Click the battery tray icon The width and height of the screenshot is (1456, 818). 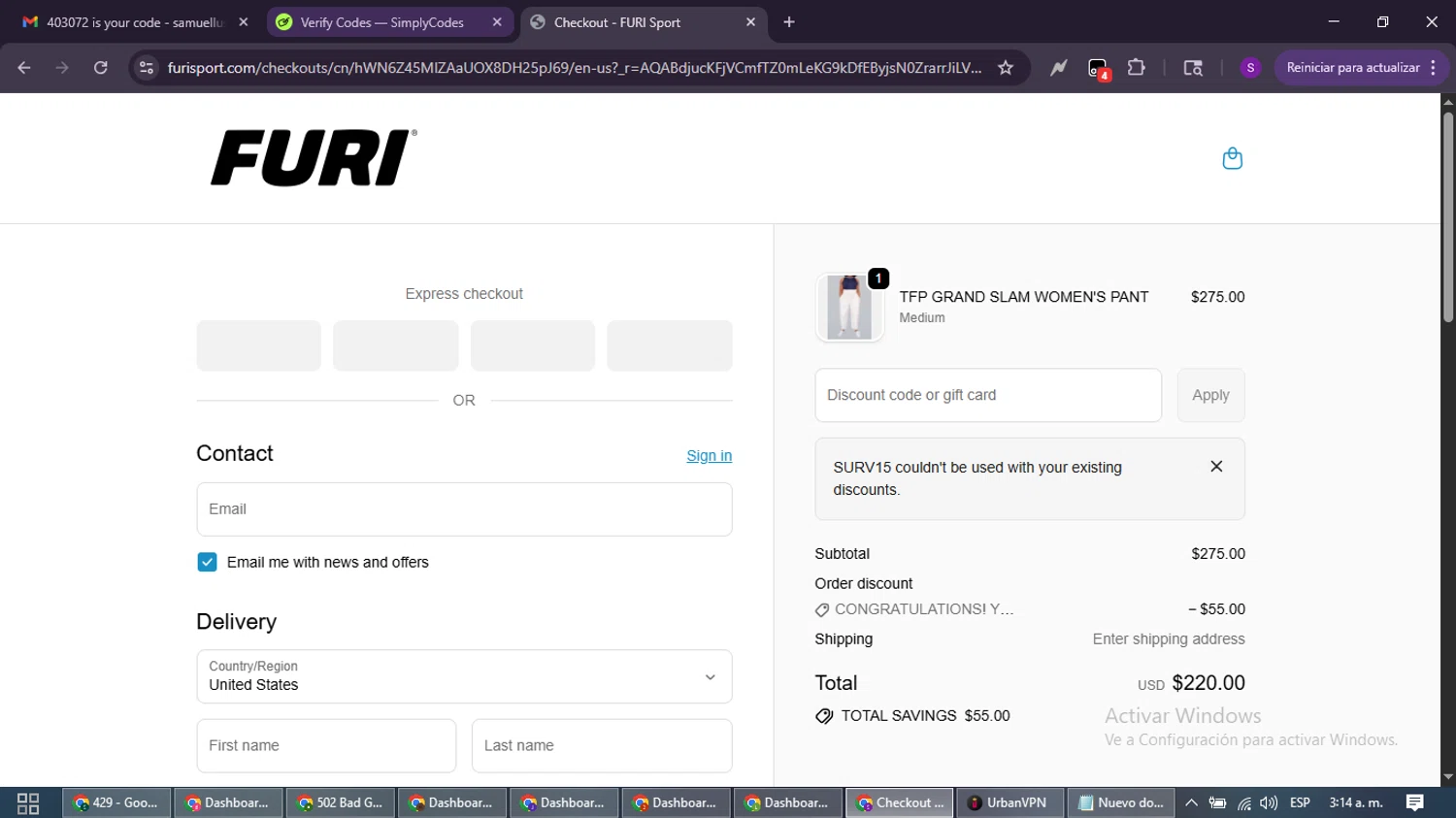click(1217, 803)
